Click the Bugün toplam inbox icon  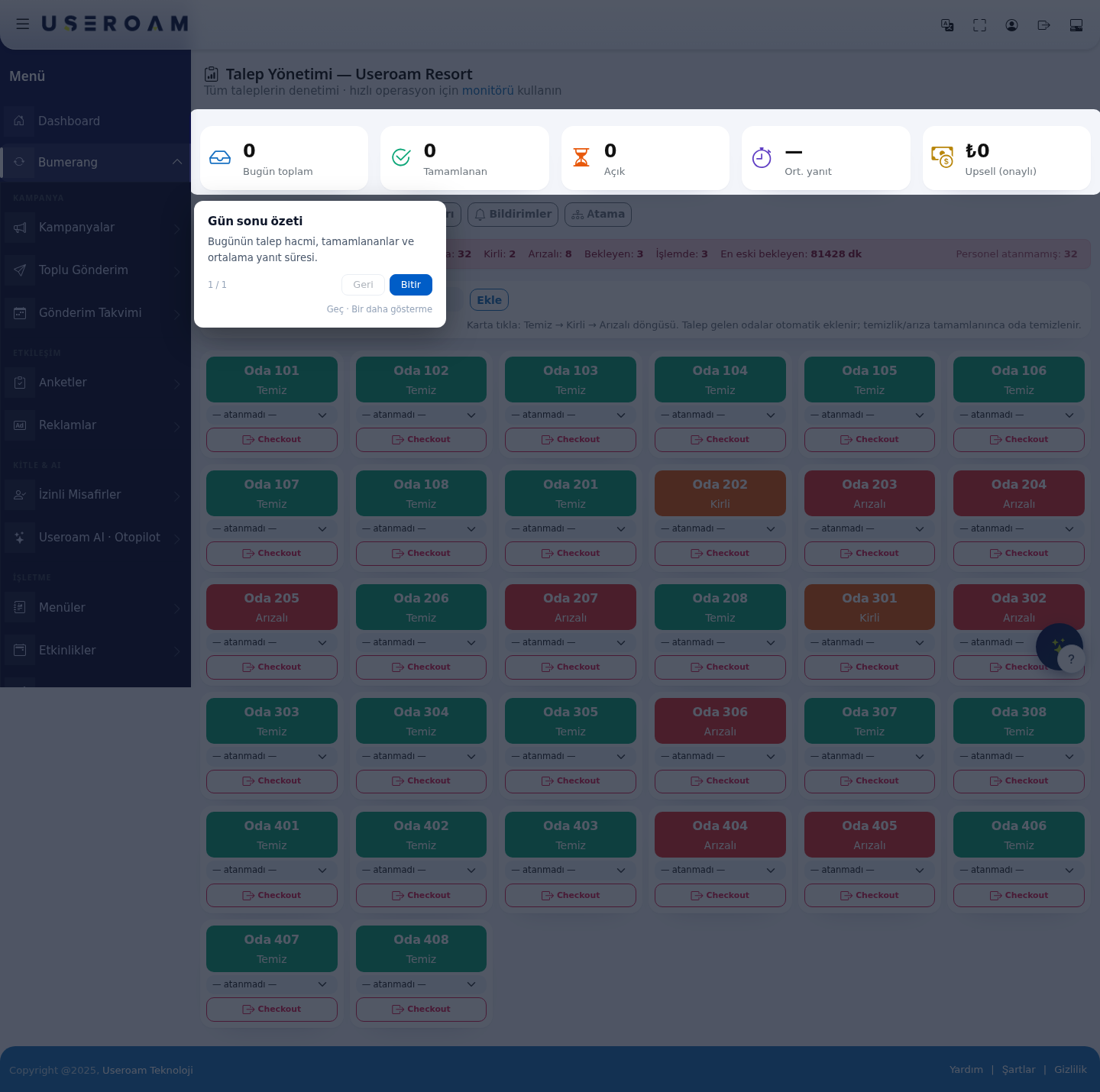pos(220,157)
